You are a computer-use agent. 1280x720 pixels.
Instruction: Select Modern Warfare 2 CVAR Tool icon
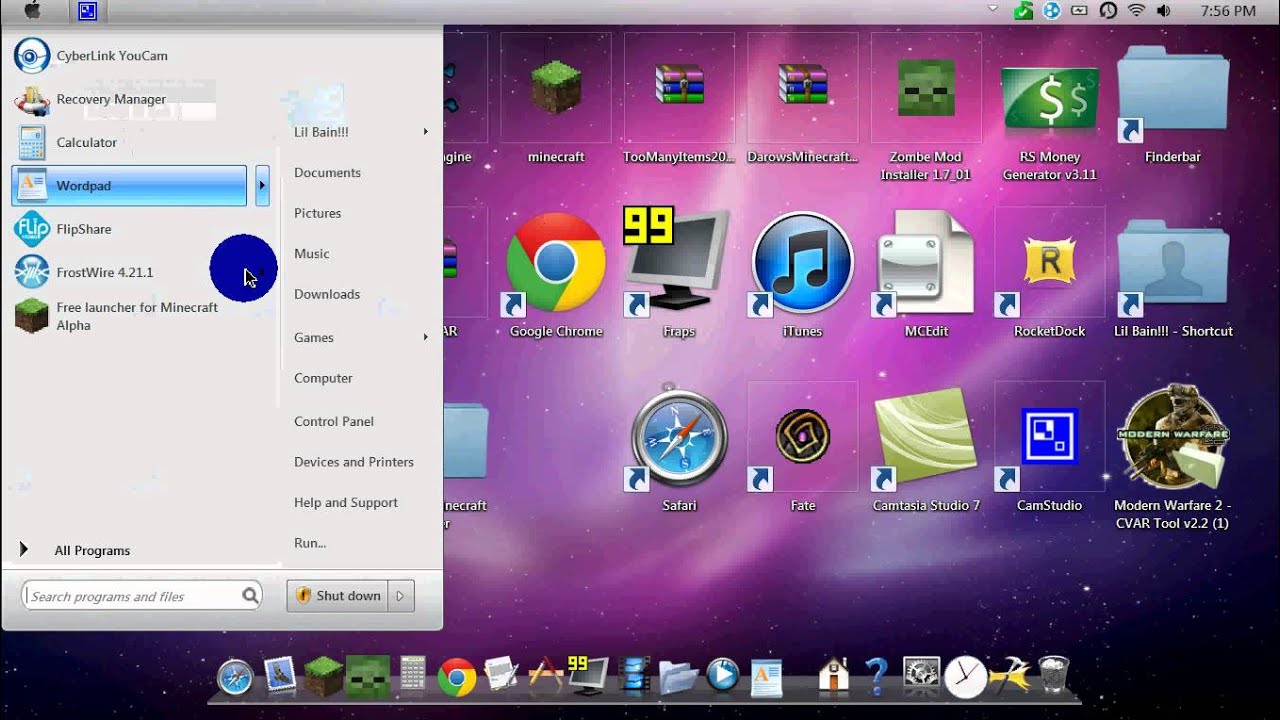[1172, 458]
